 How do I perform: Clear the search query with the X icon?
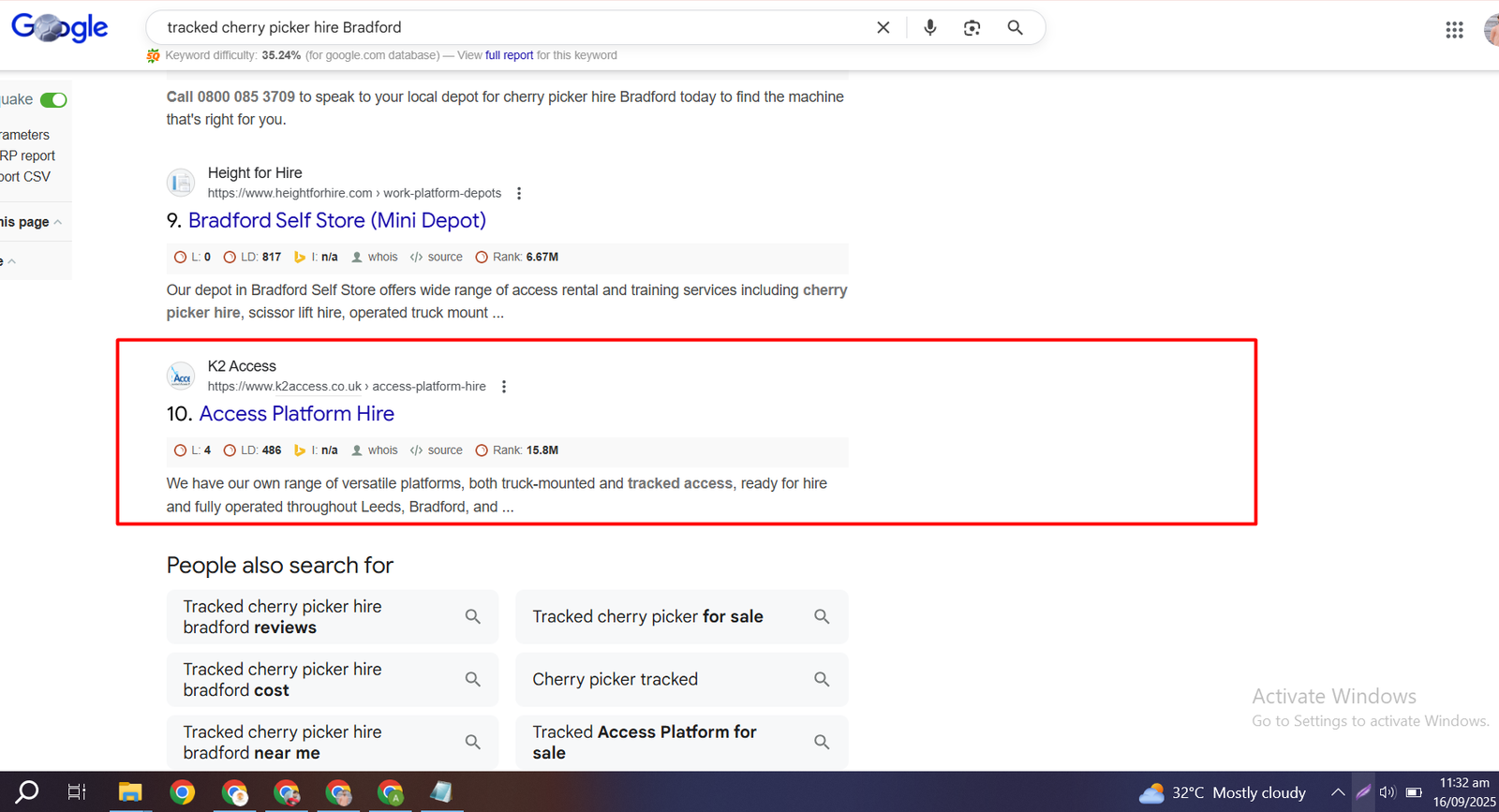point(883,28)
